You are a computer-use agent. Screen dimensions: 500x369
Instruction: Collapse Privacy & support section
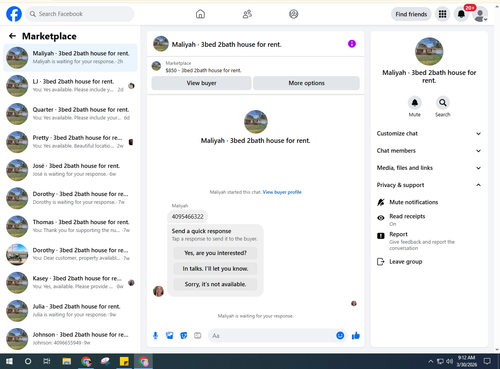click(429, 185)
